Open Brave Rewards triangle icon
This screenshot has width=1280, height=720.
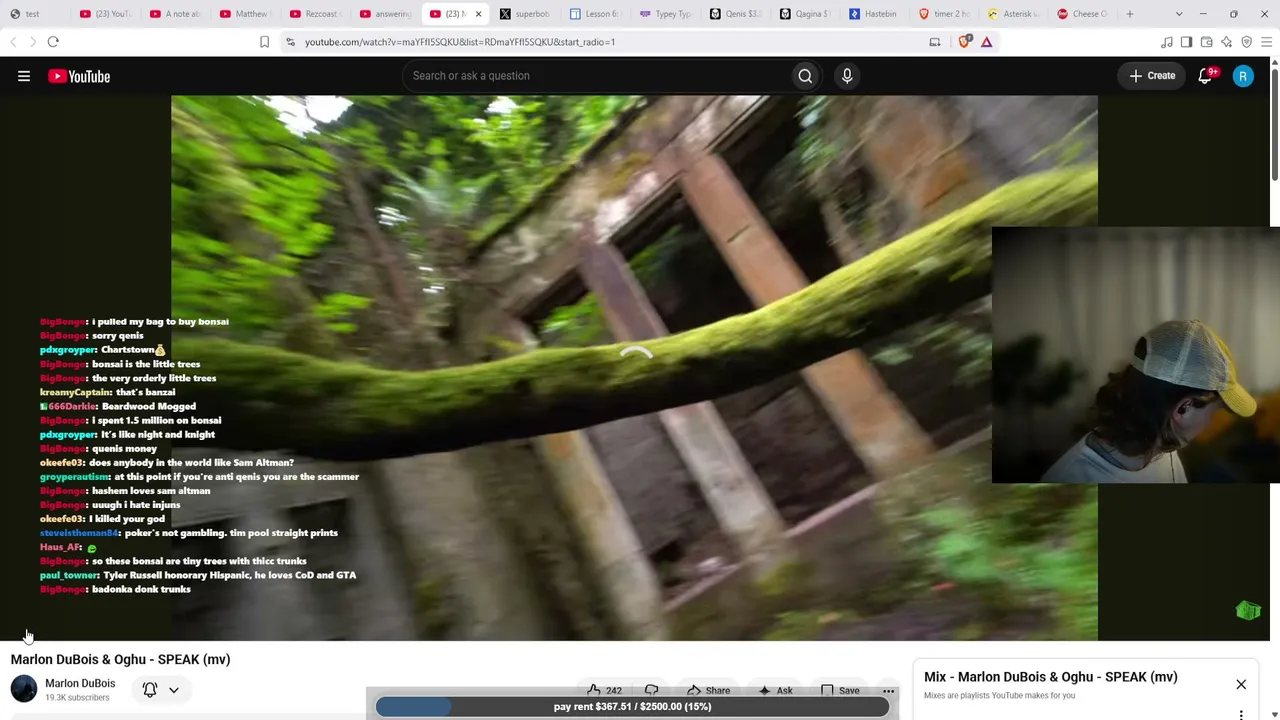pyautogui.click(x=986, y=42)
